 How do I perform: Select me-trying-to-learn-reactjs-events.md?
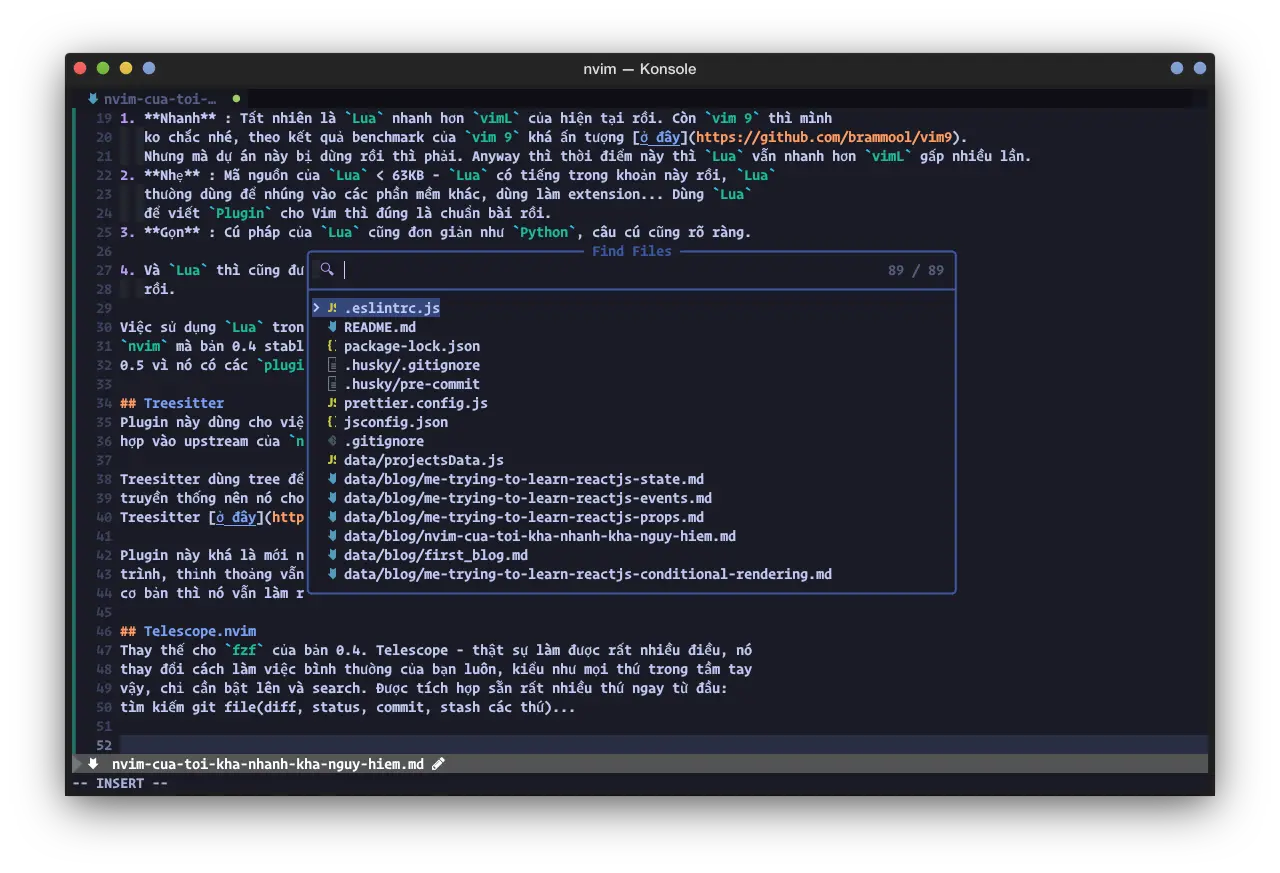(528, 498)
